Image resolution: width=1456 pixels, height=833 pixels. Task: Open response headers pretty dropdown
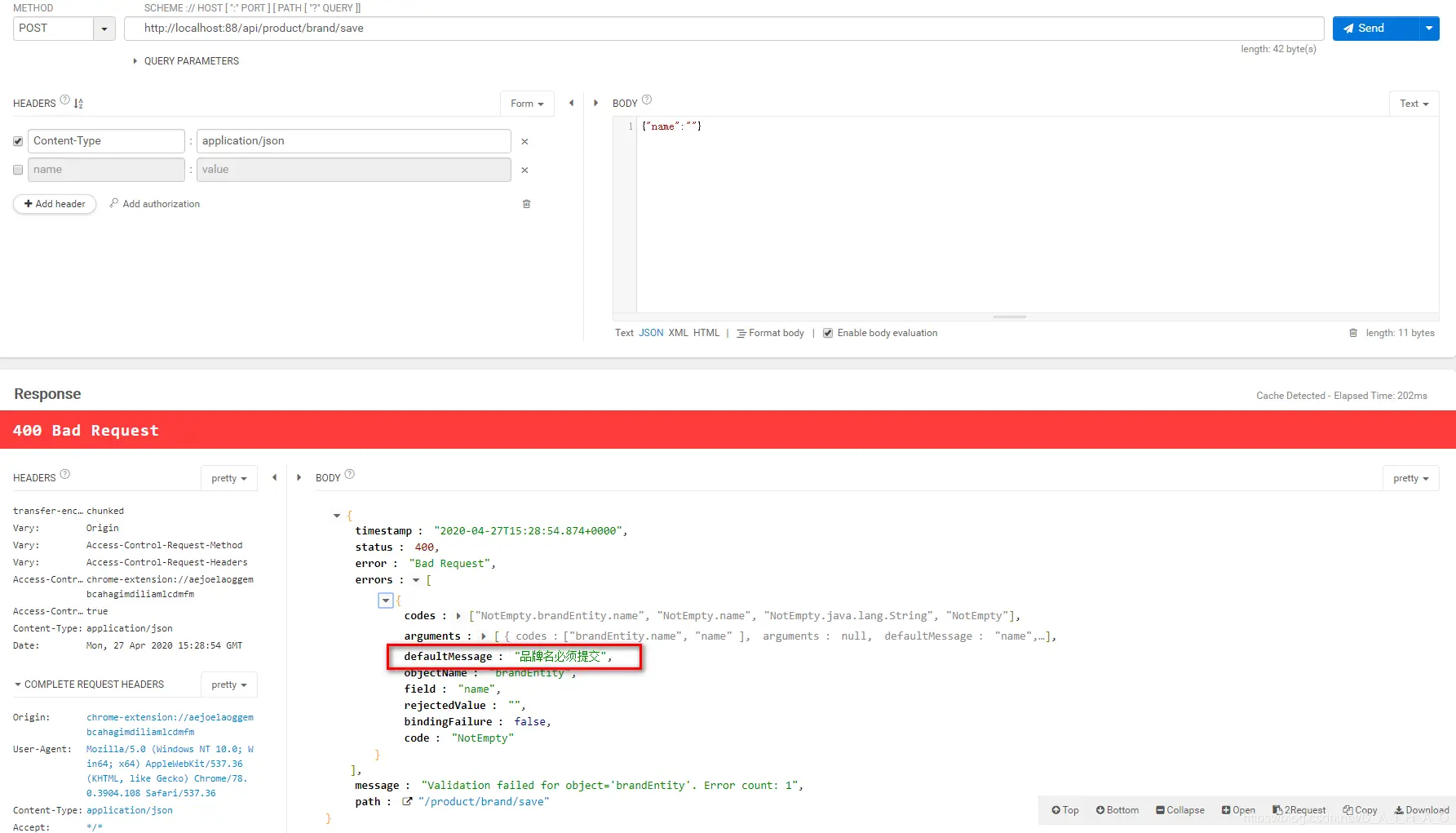229,478
